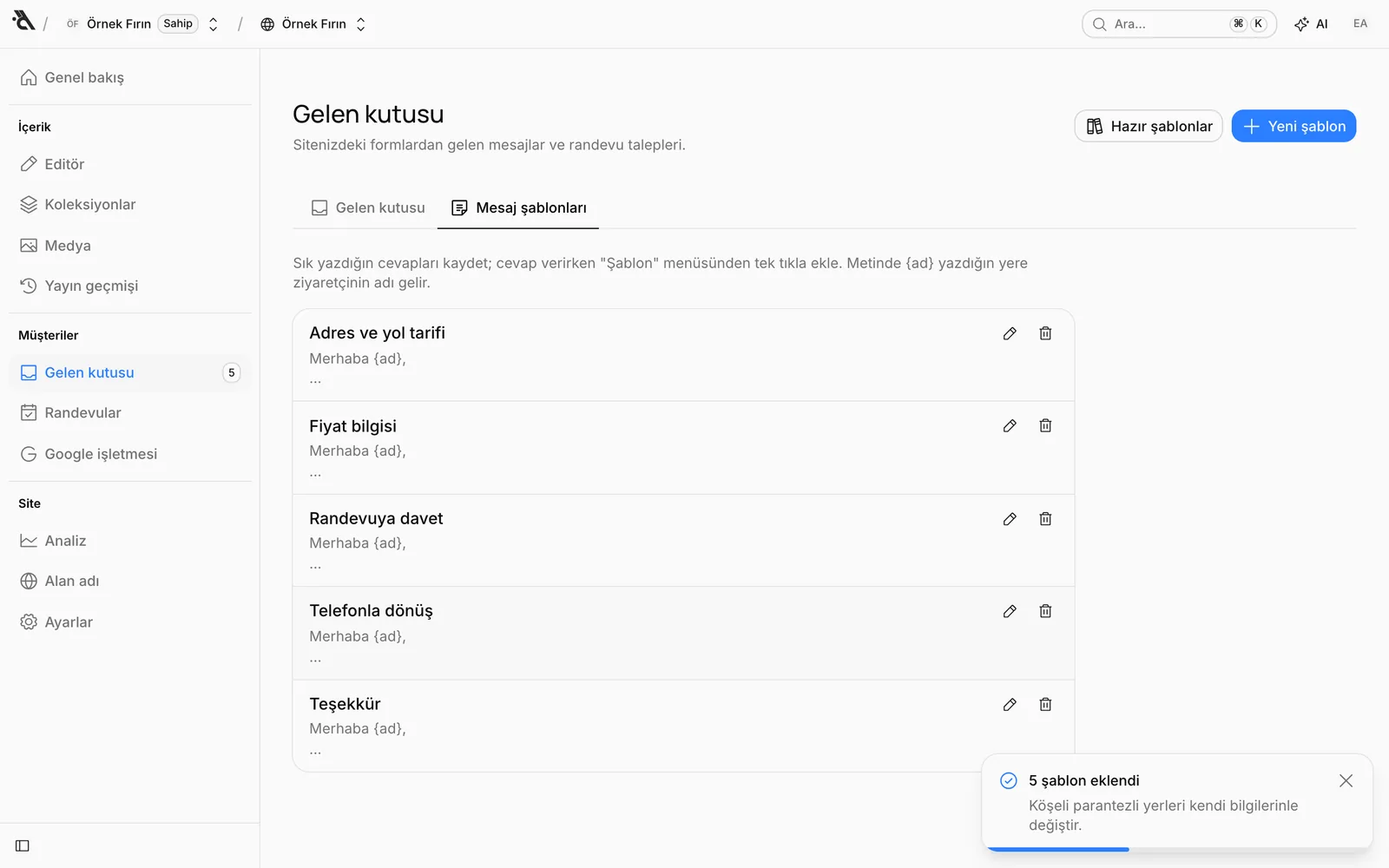The image size is (1389, 868).
Task: Go to Genel bakış
Action: coord(130,77)
